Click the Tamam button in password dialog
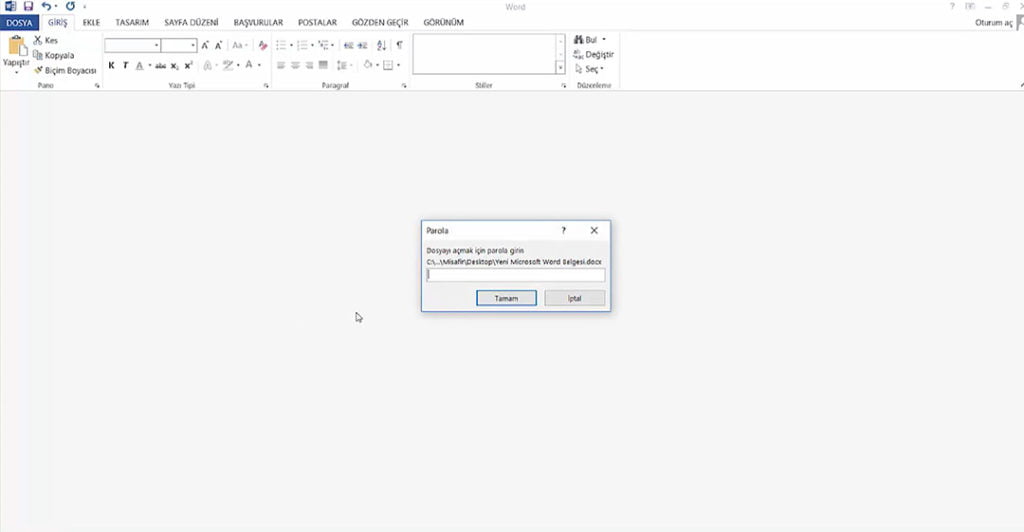The width and height of the screenshot is (1024, 532). [x=506, y=298]
